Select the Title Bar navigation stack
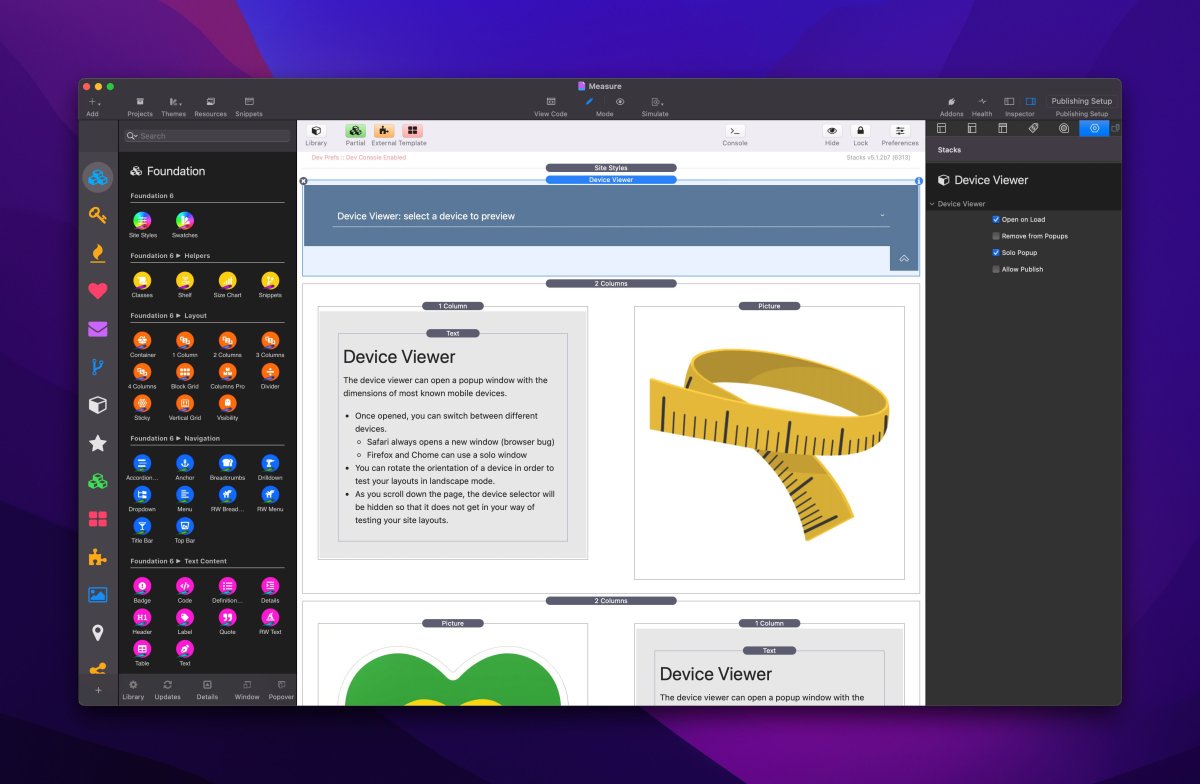This screenshot has width=1200, height=784. [142, 526]
